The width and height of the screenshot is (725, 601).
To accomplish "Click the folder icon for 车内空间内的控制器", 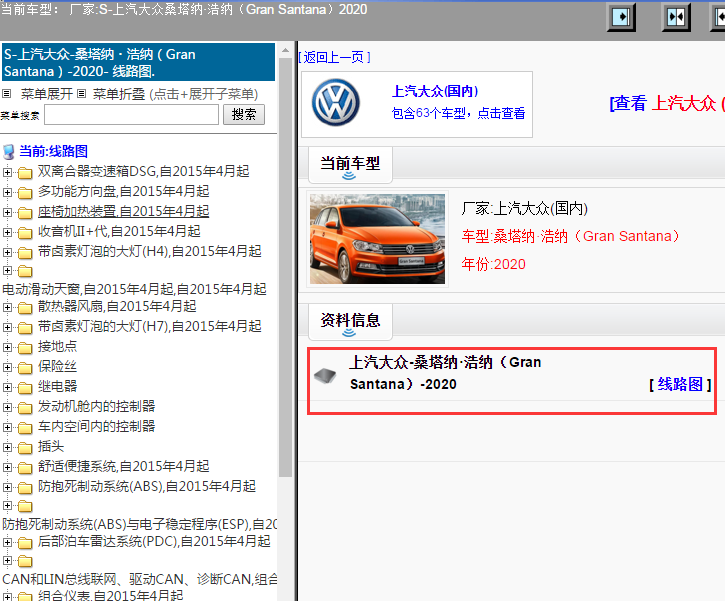I will point(25,428).
